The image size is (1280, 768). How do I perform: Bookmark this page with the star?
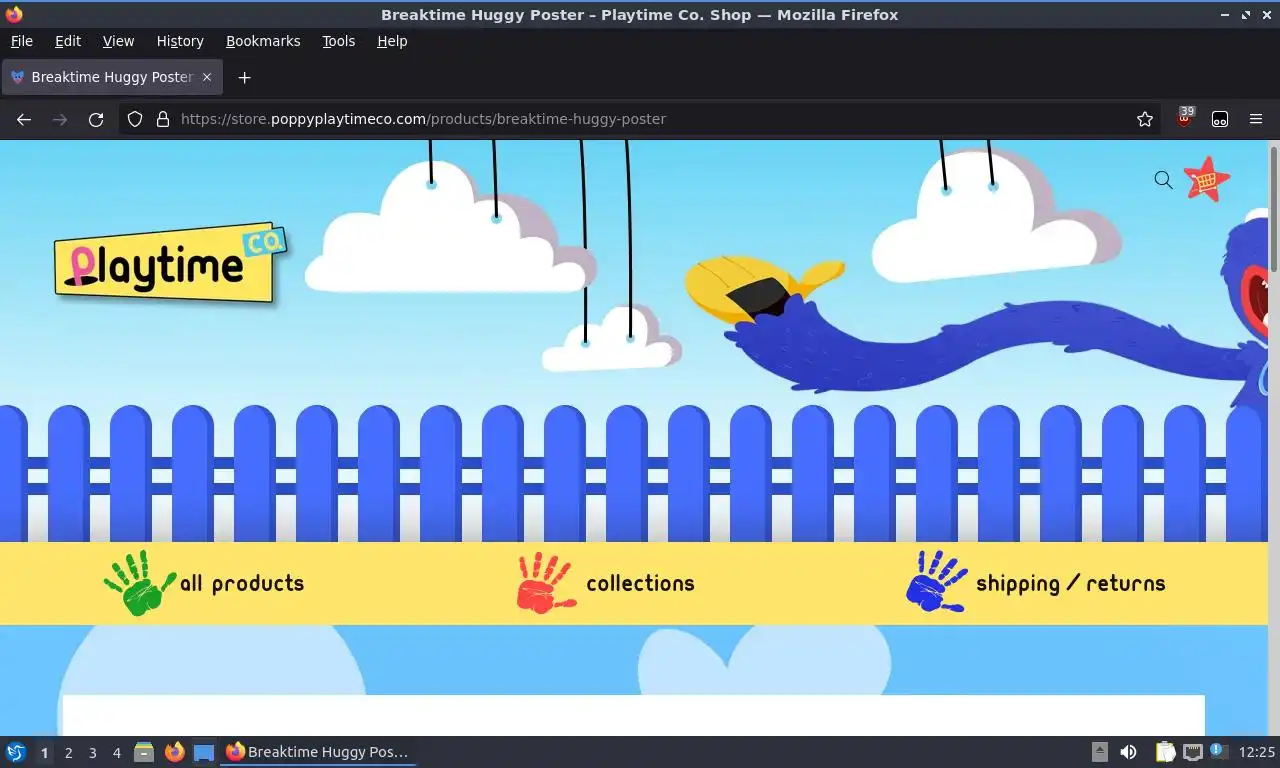click(x=1145, y=119)
